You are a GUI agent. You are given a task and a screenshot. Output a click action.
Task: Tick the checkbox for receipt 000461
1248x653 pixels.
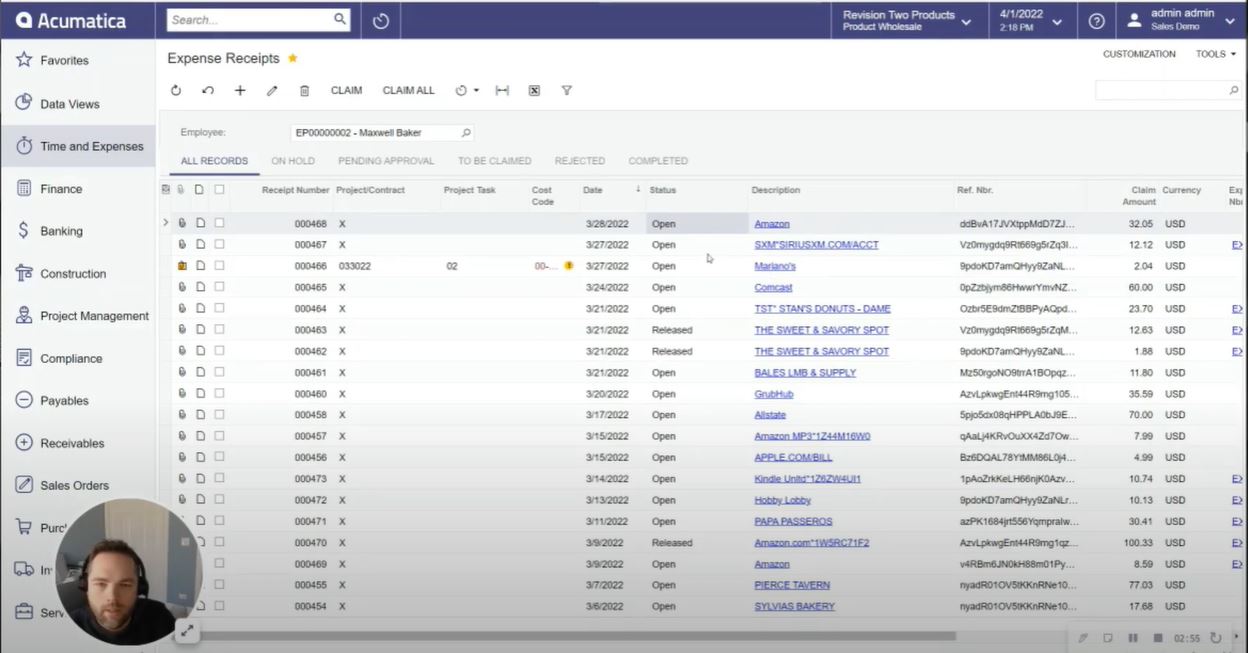pos(219,372)
